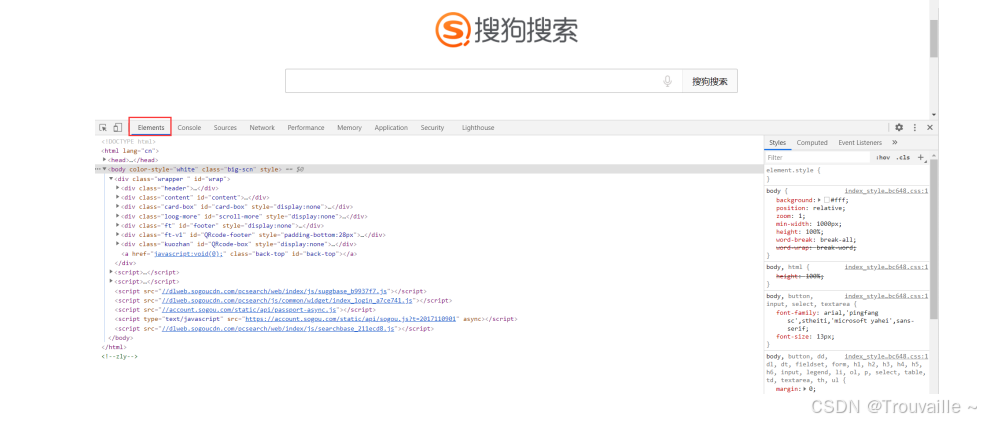Open the #fff background color swatch
This screenshot has height=424, width=981.
(x=826, y=200)
